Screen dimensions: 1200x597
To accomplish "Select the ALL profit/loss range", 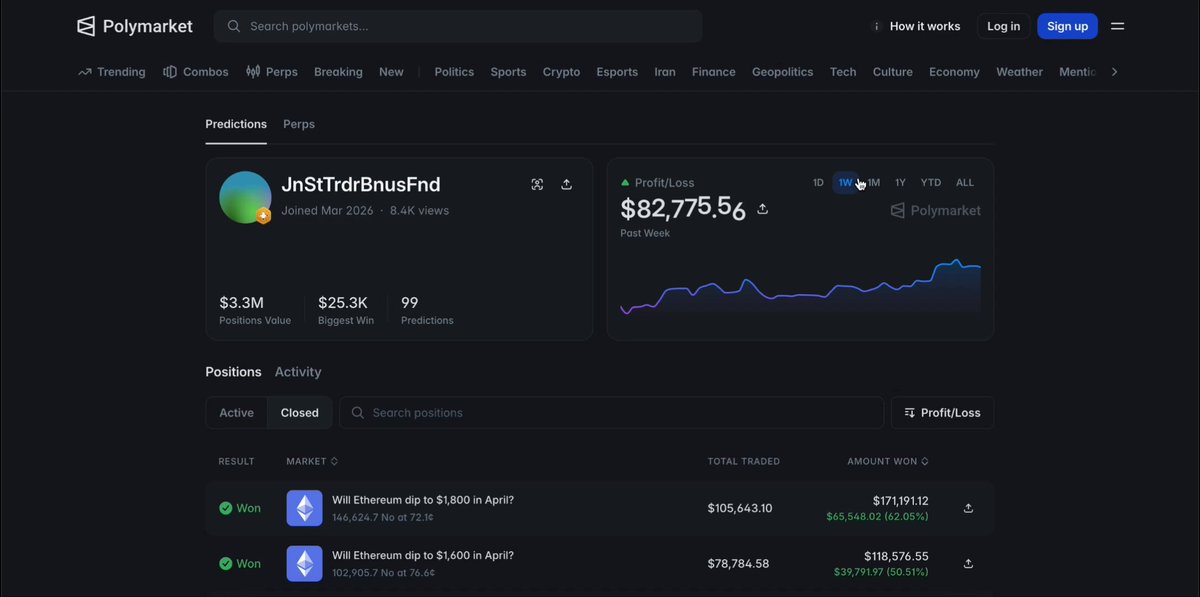I will 965,183.
